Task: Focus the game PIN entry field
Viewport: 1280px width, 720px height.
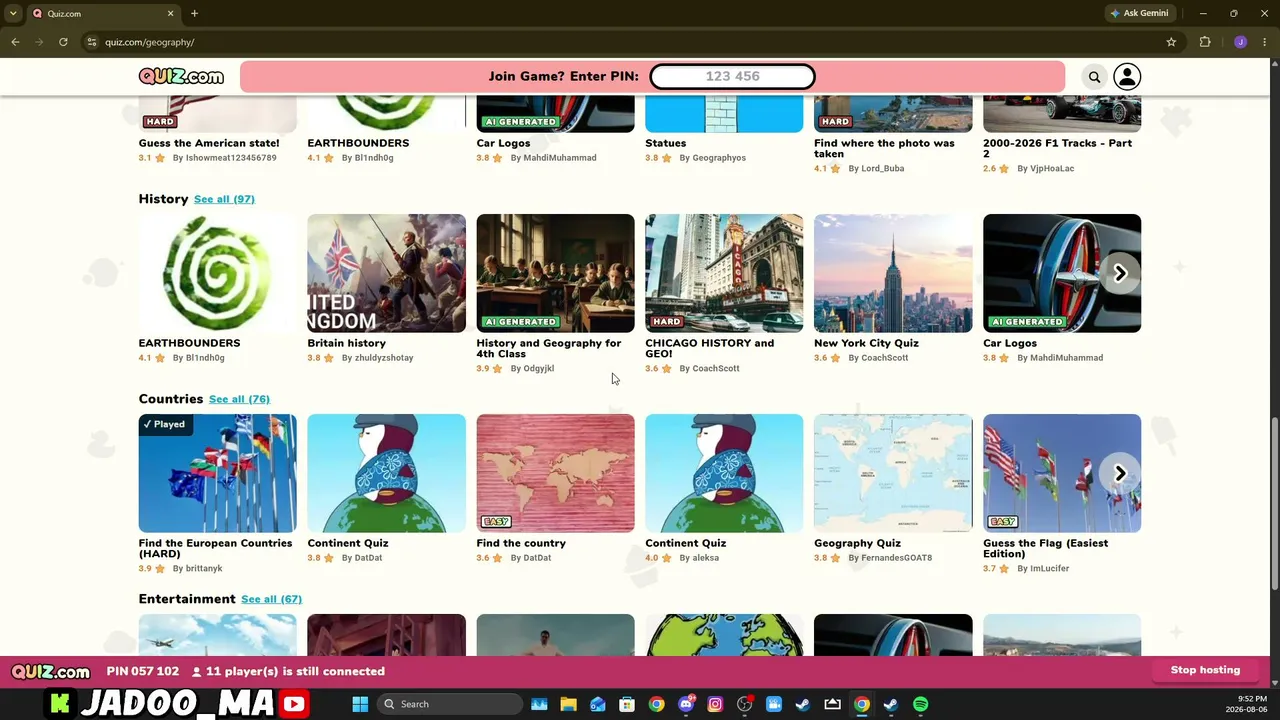Action: [732, 77]
